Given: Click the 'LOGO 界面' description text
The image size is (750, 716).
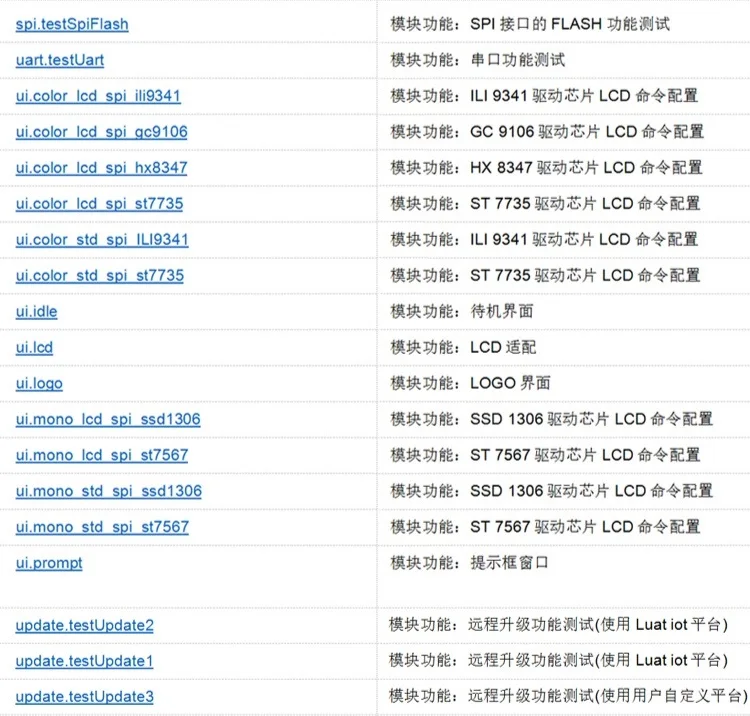Looking at the screenshot, I should (x=510, y=383).
